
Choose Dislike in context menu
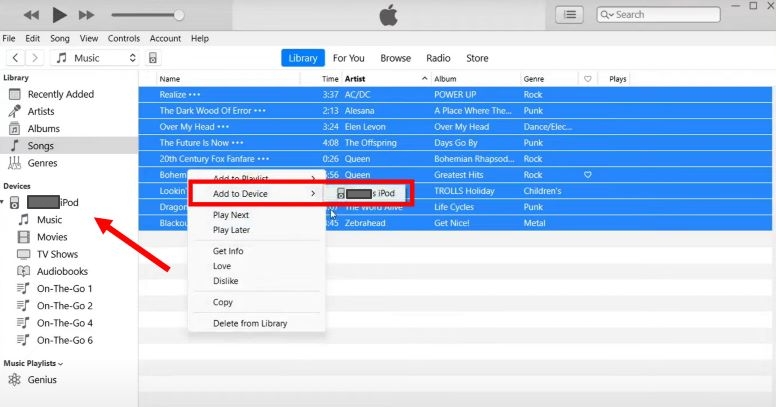225,281
